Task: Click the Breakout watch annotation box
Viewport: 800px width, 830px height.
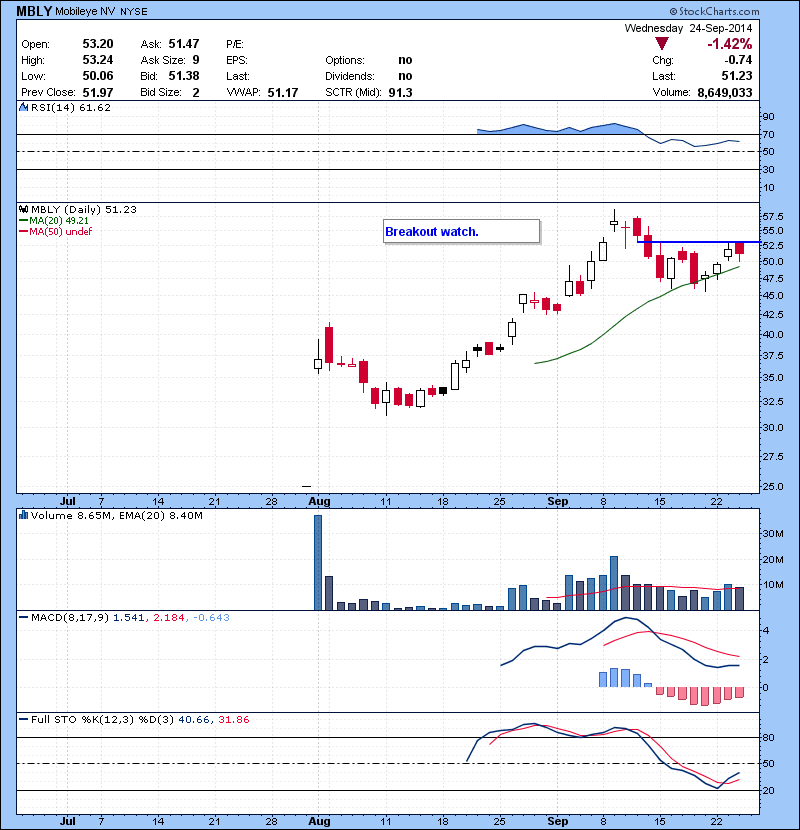Action: pos(462,231)
